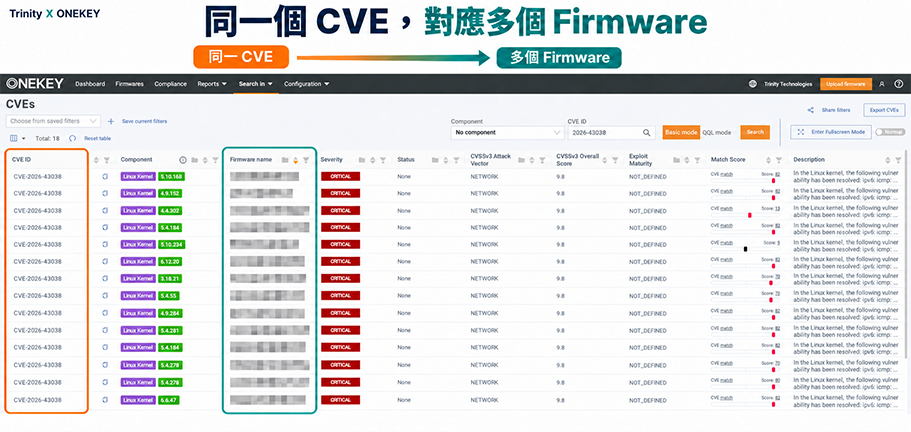The height and width of the screenshot is (432, 911).
Task: Click Share filters
Action: click(x=829, y=110)
